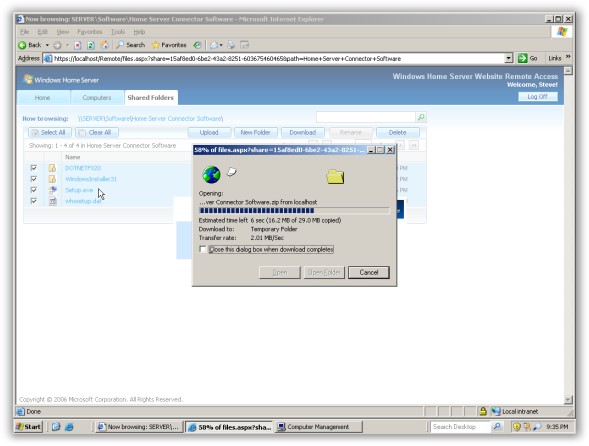Click the Upload button
Screen dimensions: 589x446
(x=209, y=132)
